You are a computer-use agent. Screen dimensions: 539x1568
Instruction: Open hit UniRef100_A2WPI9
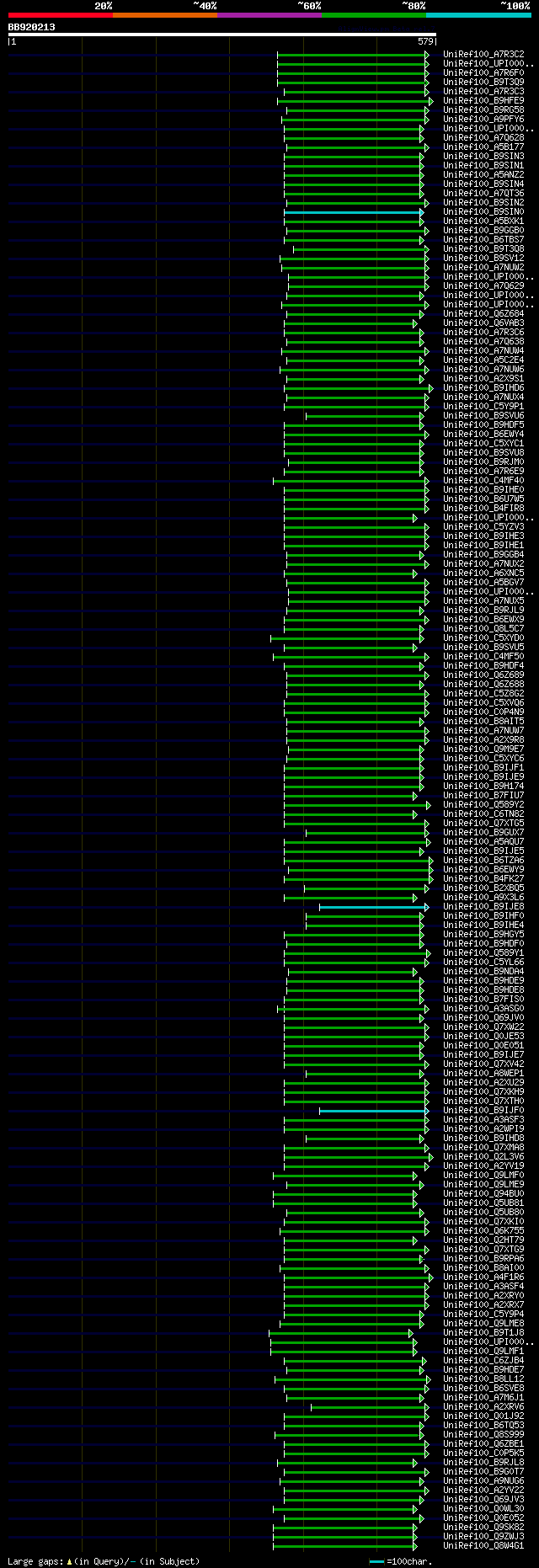tap(483, 1129)
